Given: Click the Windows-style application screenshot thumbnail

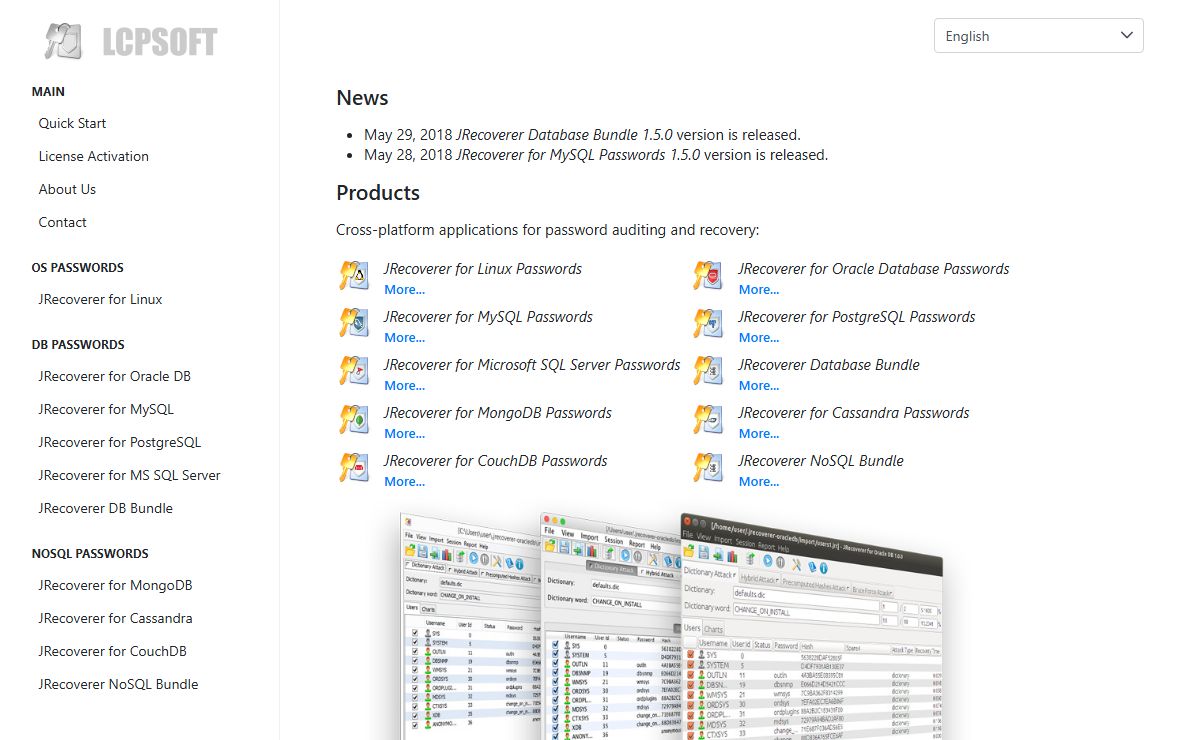Looking at the screenshot, I should [470, 627].
